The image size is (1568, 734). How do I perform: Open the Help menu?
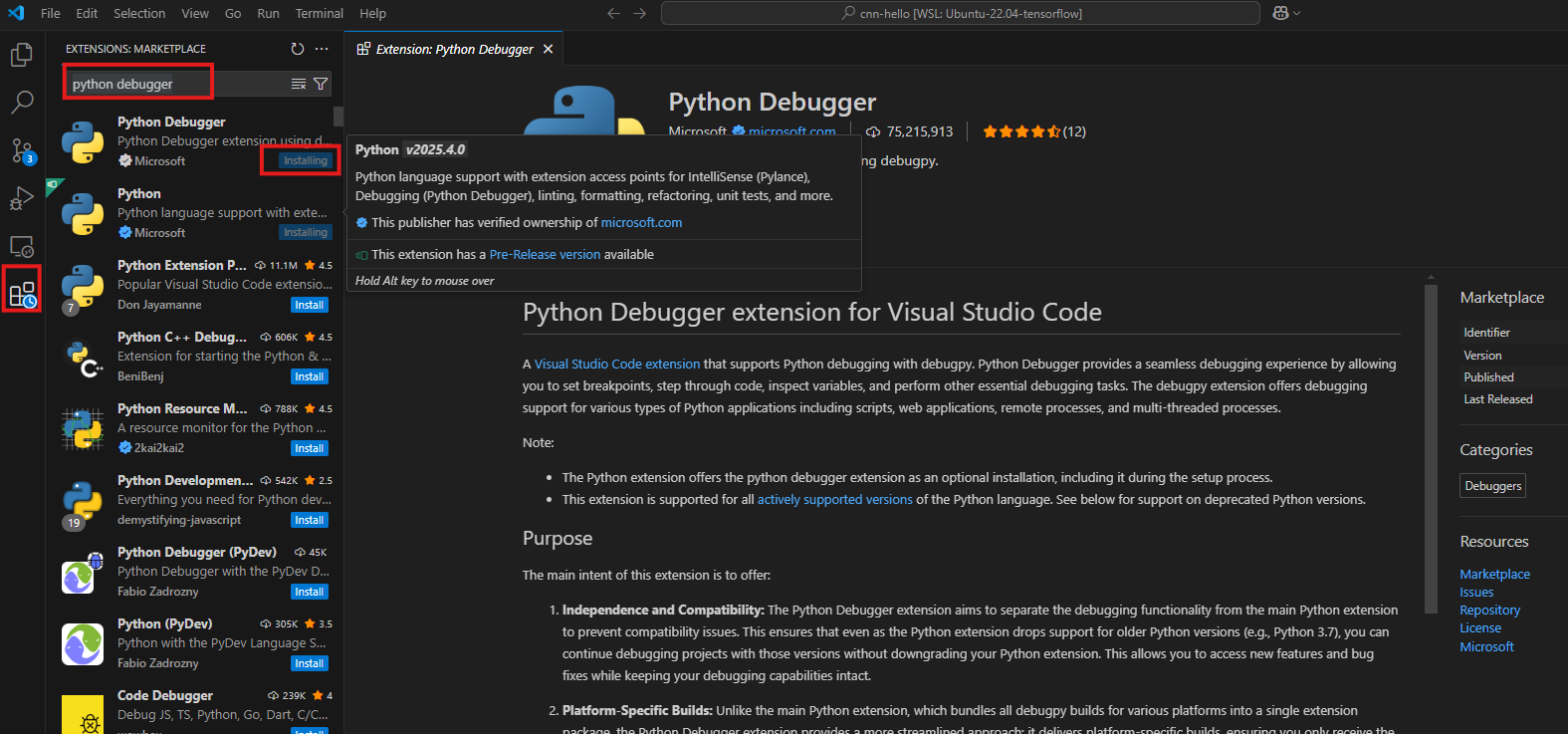coord(372,14)
